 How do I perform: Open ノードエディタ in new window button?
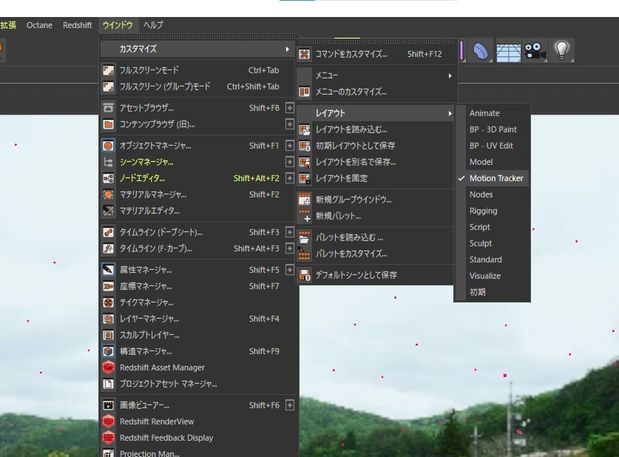pyautogui.click(x=290, y=178)
